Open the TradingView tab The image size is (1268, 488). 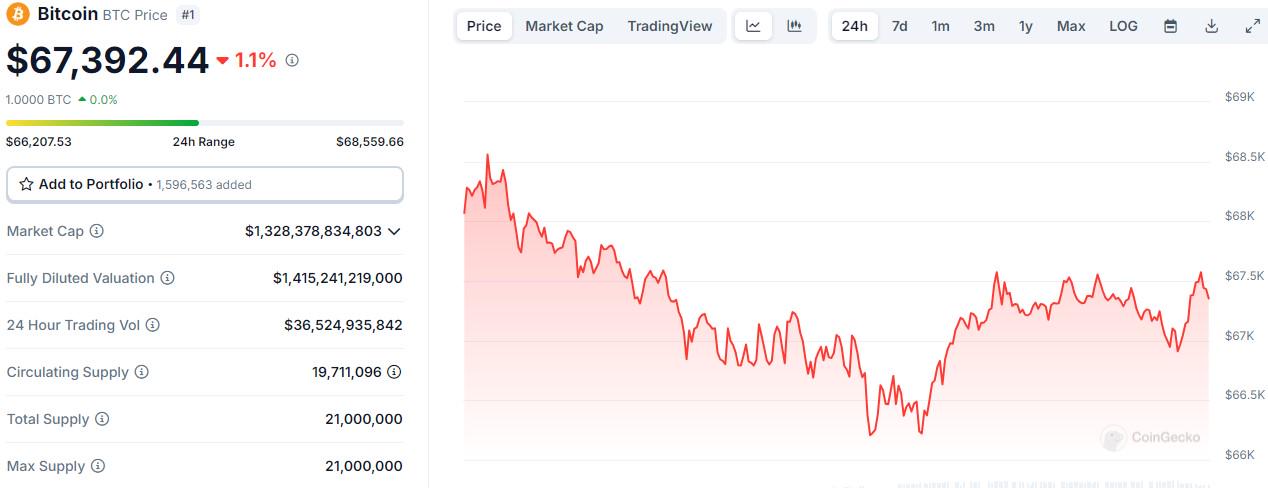pyautogui.click(x=670, y=26)
